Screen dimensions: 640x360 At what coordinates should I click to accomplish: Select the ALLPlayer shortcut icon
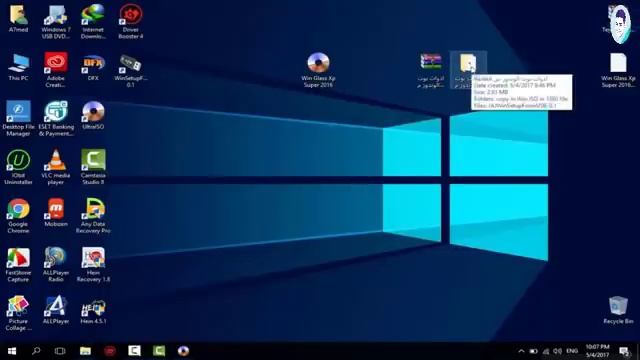(x=56, y=306)
